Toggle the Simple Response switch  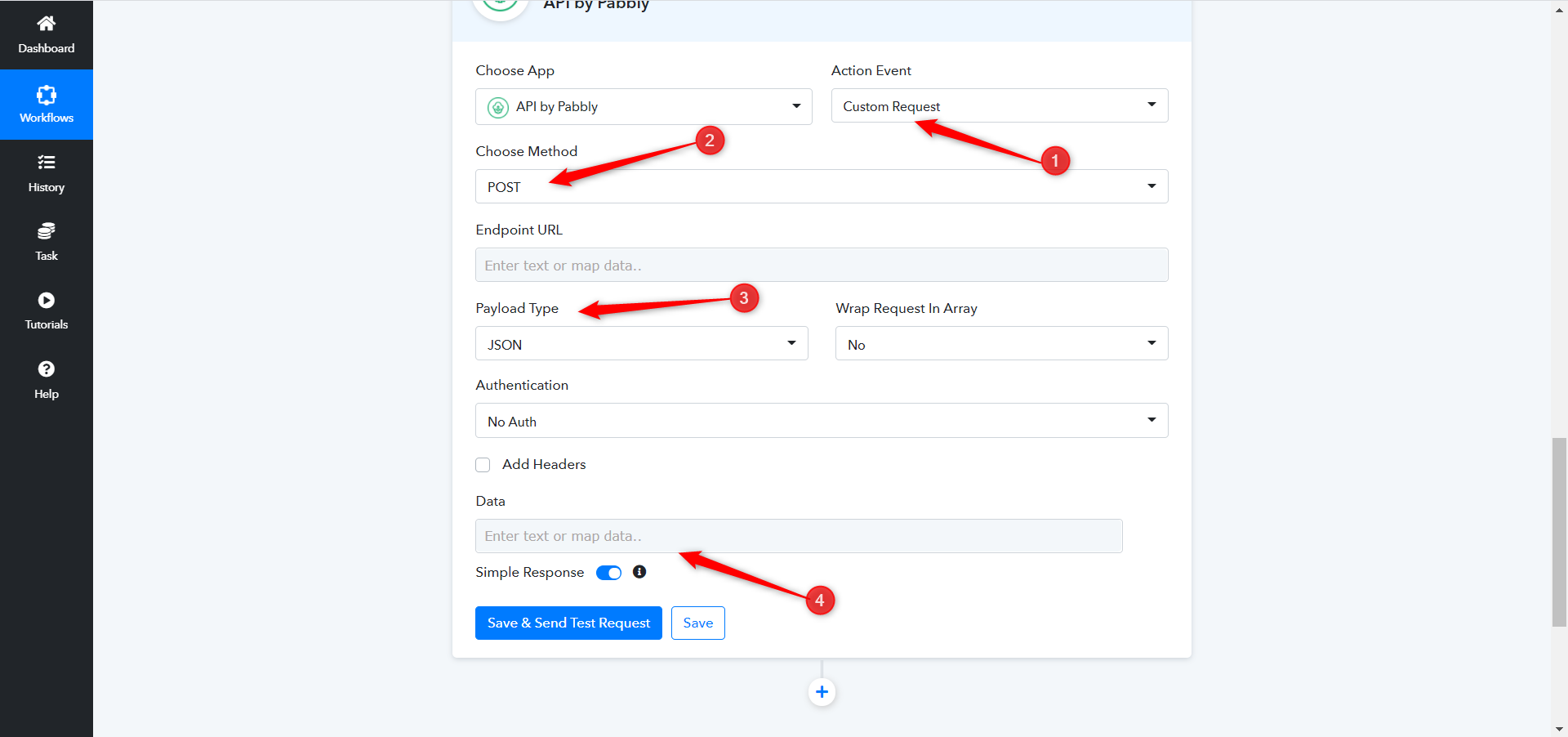[608, 573]
